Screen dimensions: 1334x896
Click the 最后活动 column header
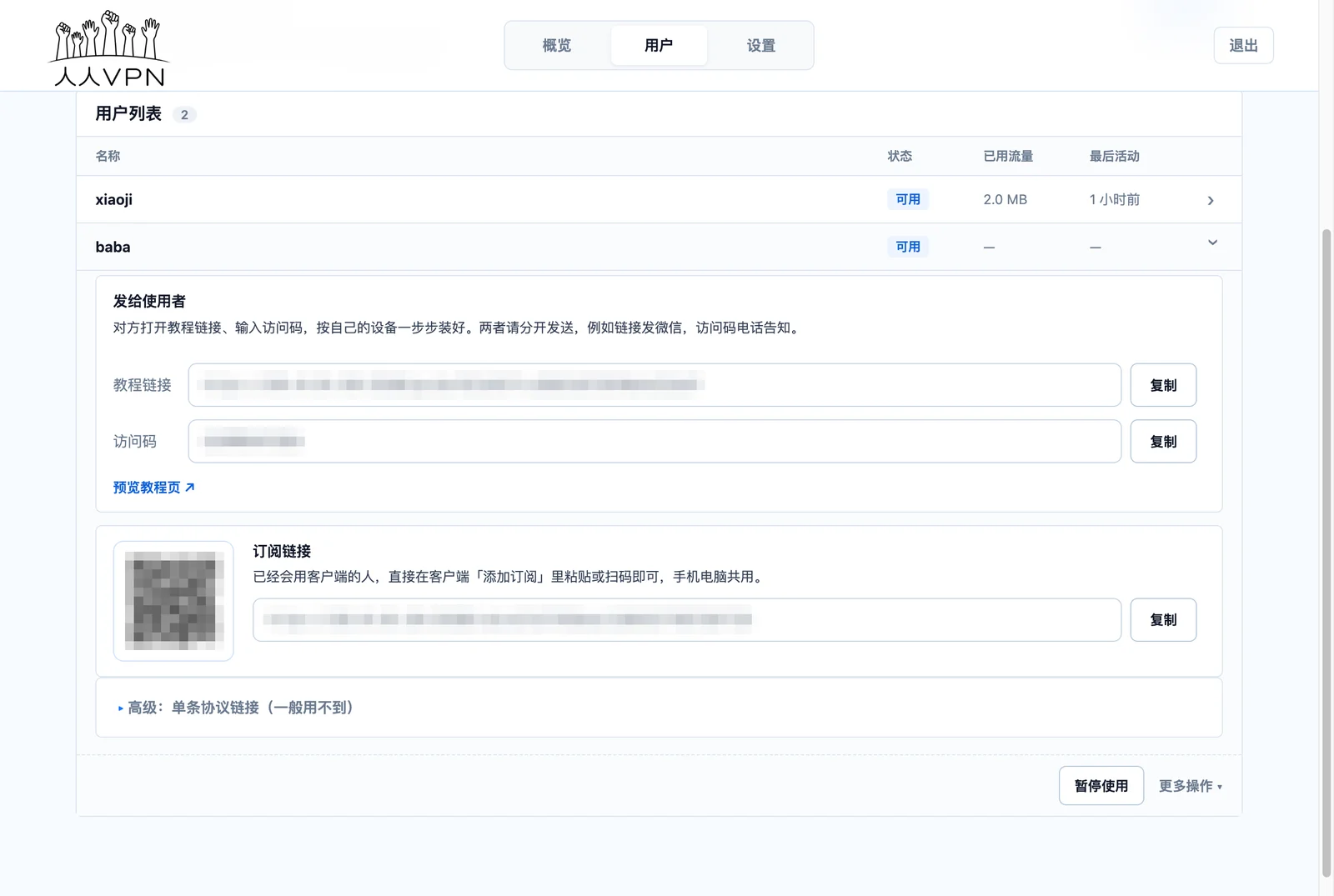pyautogui.click(x=1114, y=156)
